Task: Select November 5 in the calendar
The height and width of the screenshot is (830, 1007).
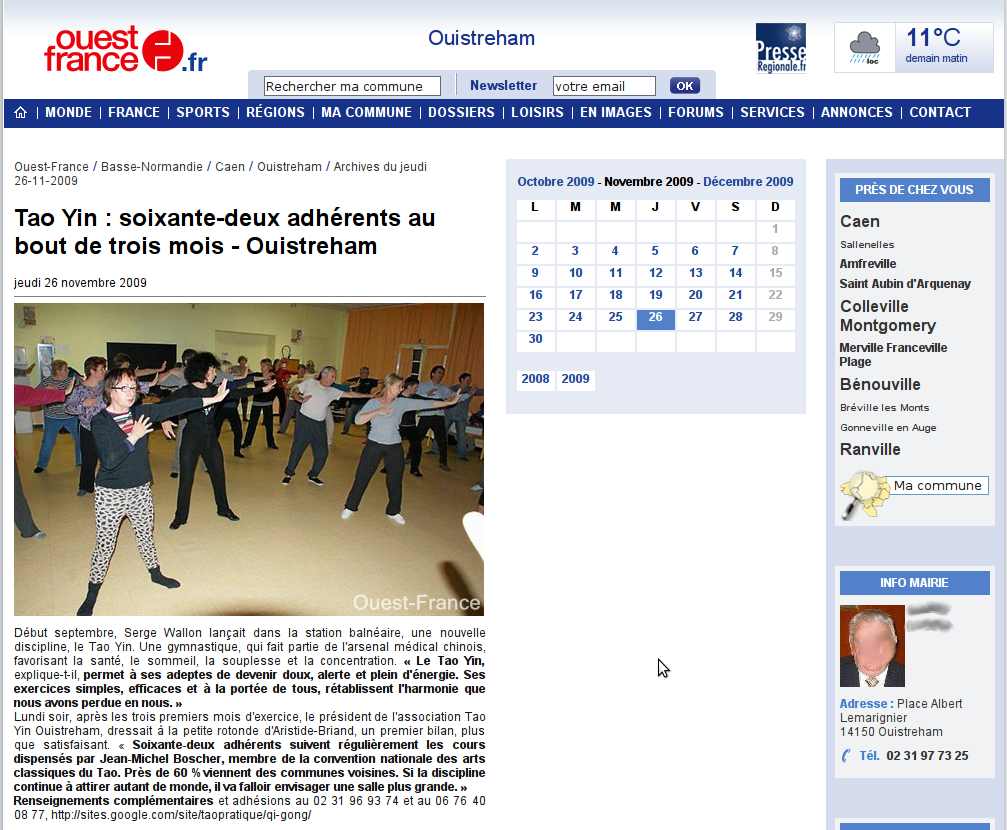Action: (x=655, y=251)
